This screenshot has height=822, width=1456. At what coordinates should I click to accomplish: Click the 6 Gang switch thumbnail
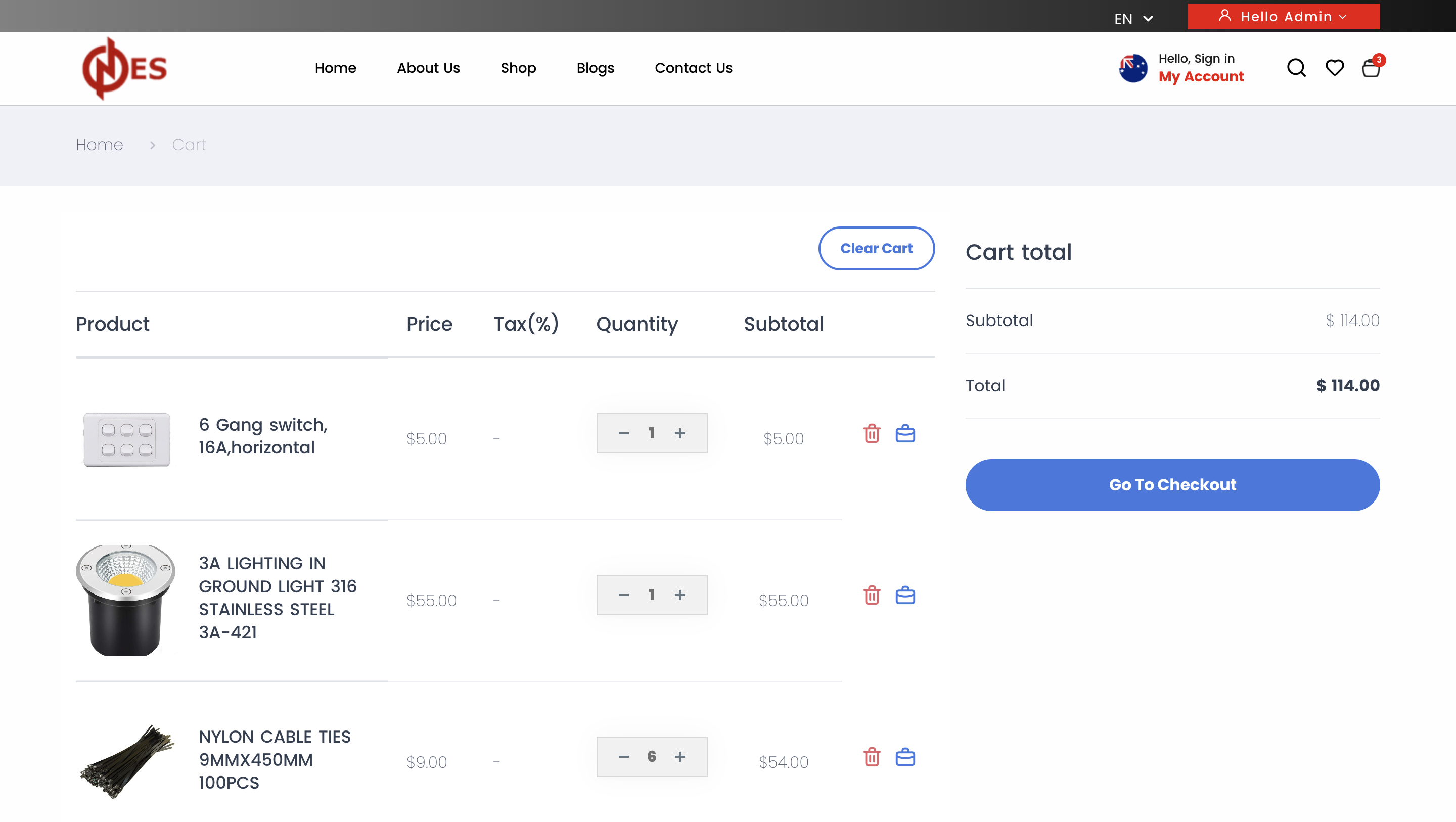click(x=126, y=439)
